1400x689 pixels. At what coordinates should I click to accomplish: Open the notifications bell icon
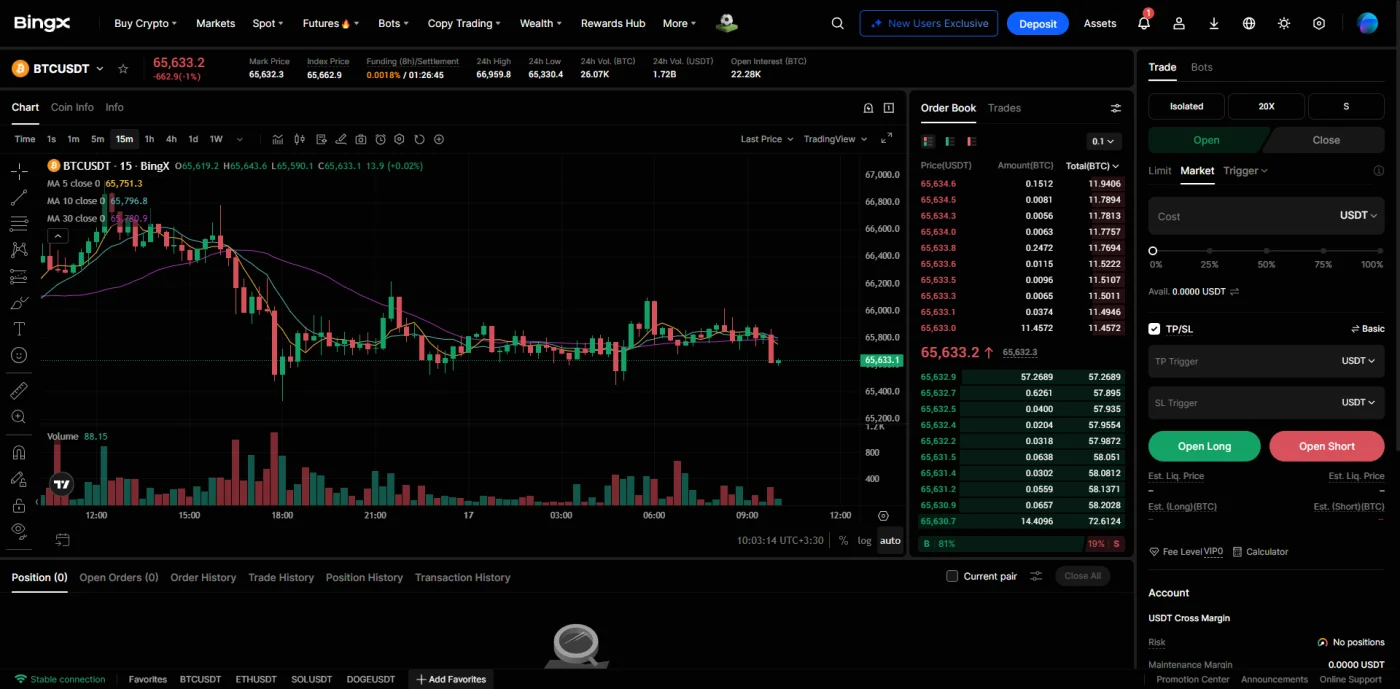point(1144,23)
